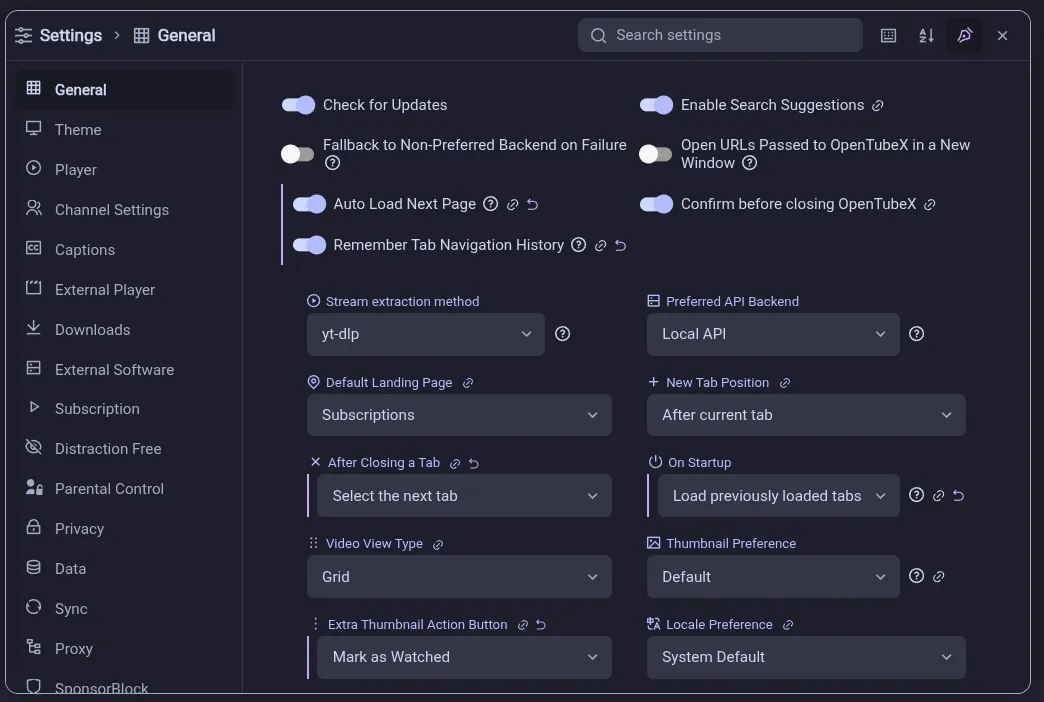
Task: Copy link icon for Auto Load Next Page
Action: [x=512, y=204]
